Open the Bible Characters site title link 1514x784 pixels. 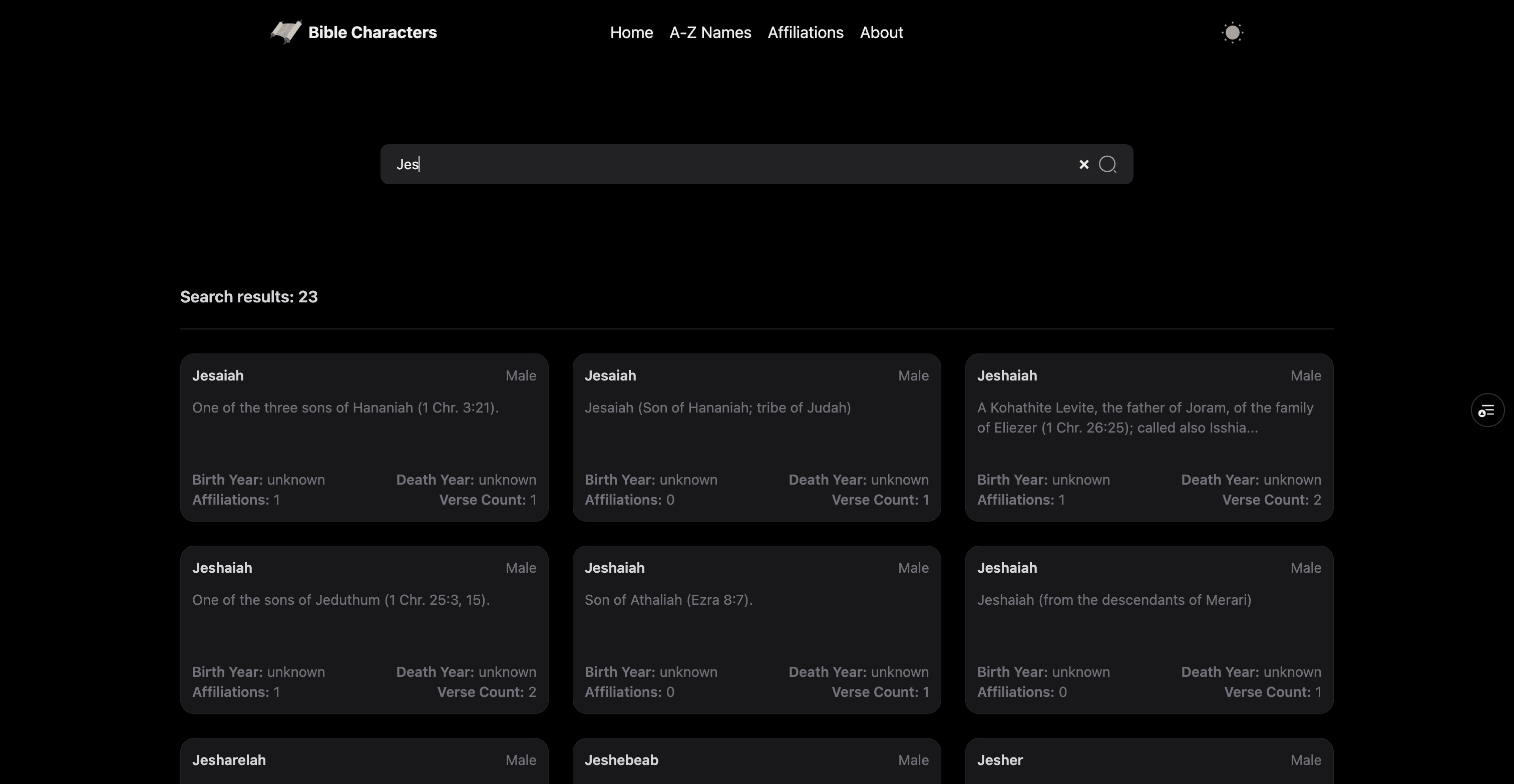[372, 33]
